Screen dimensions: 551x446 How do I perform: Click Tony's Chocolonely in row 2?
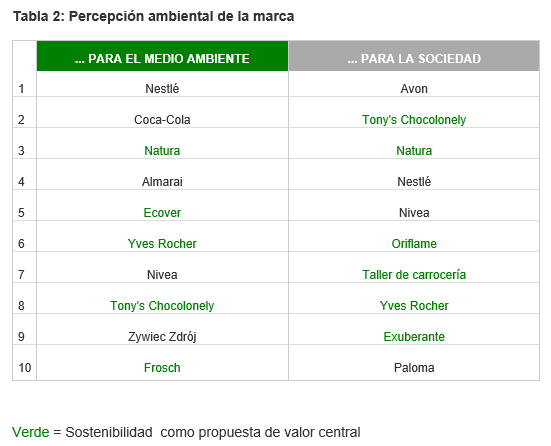coord(414,119)
